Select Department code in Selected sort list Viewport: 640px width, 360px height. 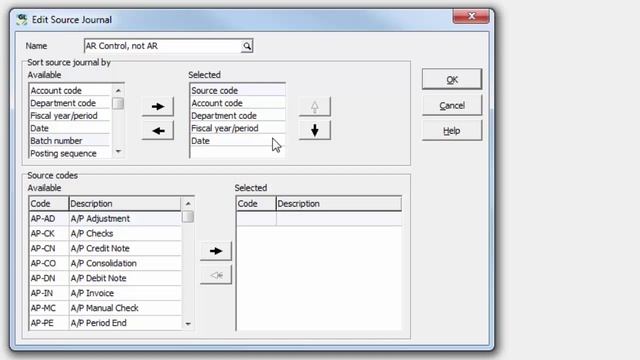238,116
